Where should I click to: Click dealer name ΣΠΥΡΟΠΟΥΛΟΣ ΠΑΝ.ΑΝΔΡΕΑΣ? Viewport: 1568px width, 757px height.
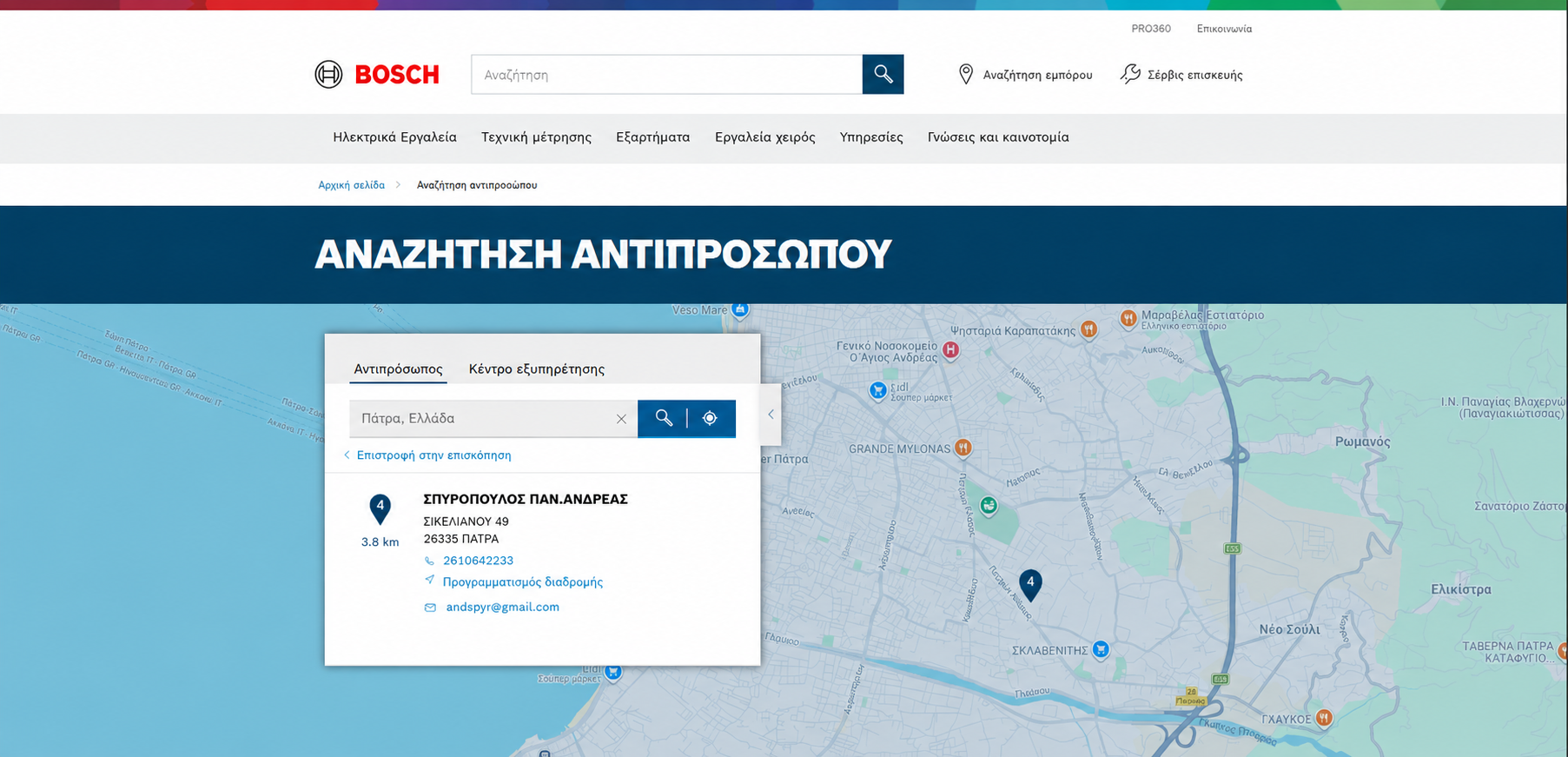(x=525, y=499)
